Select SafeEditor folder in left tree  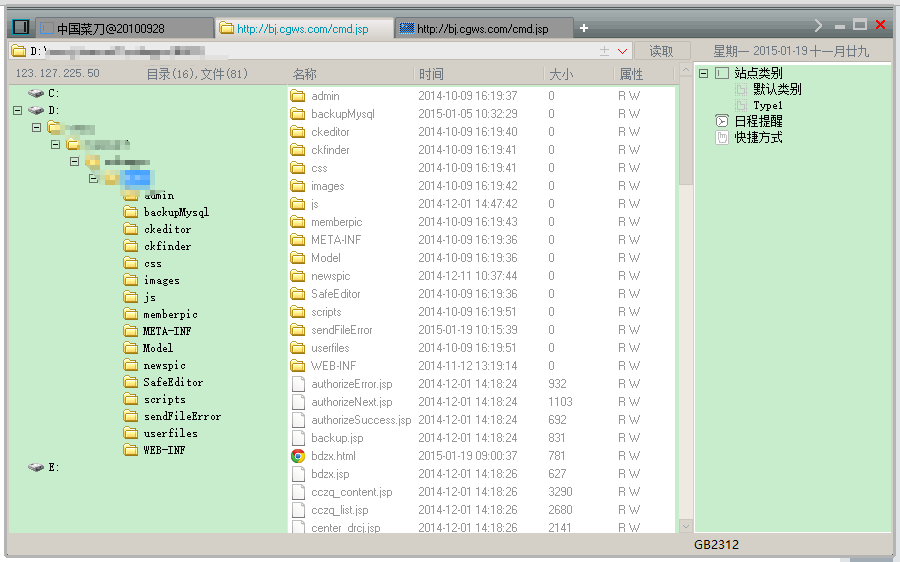[x=173, y=382]
